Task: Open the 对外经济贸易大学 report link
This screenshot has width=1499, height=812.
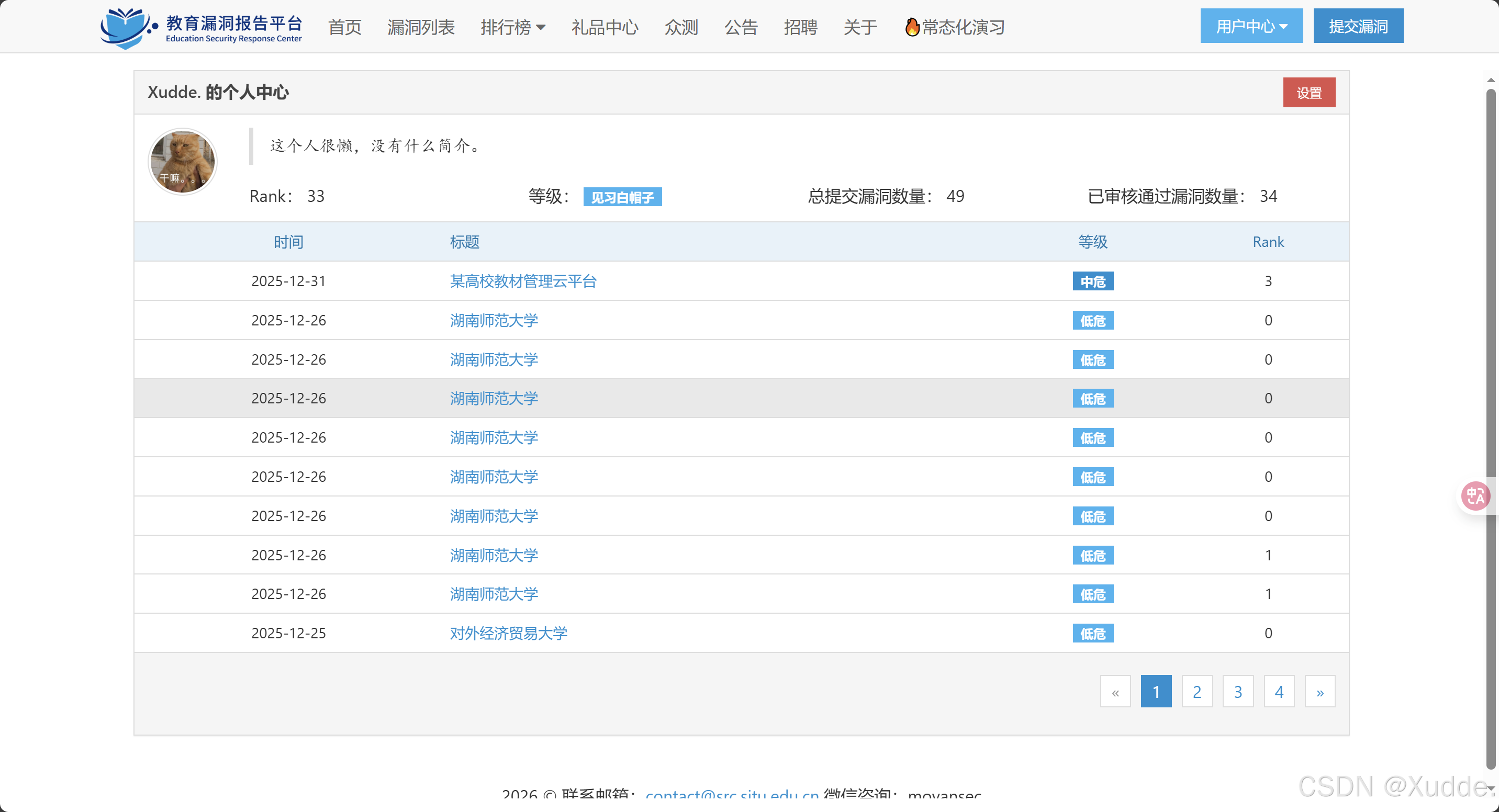Action: point(508,634)
